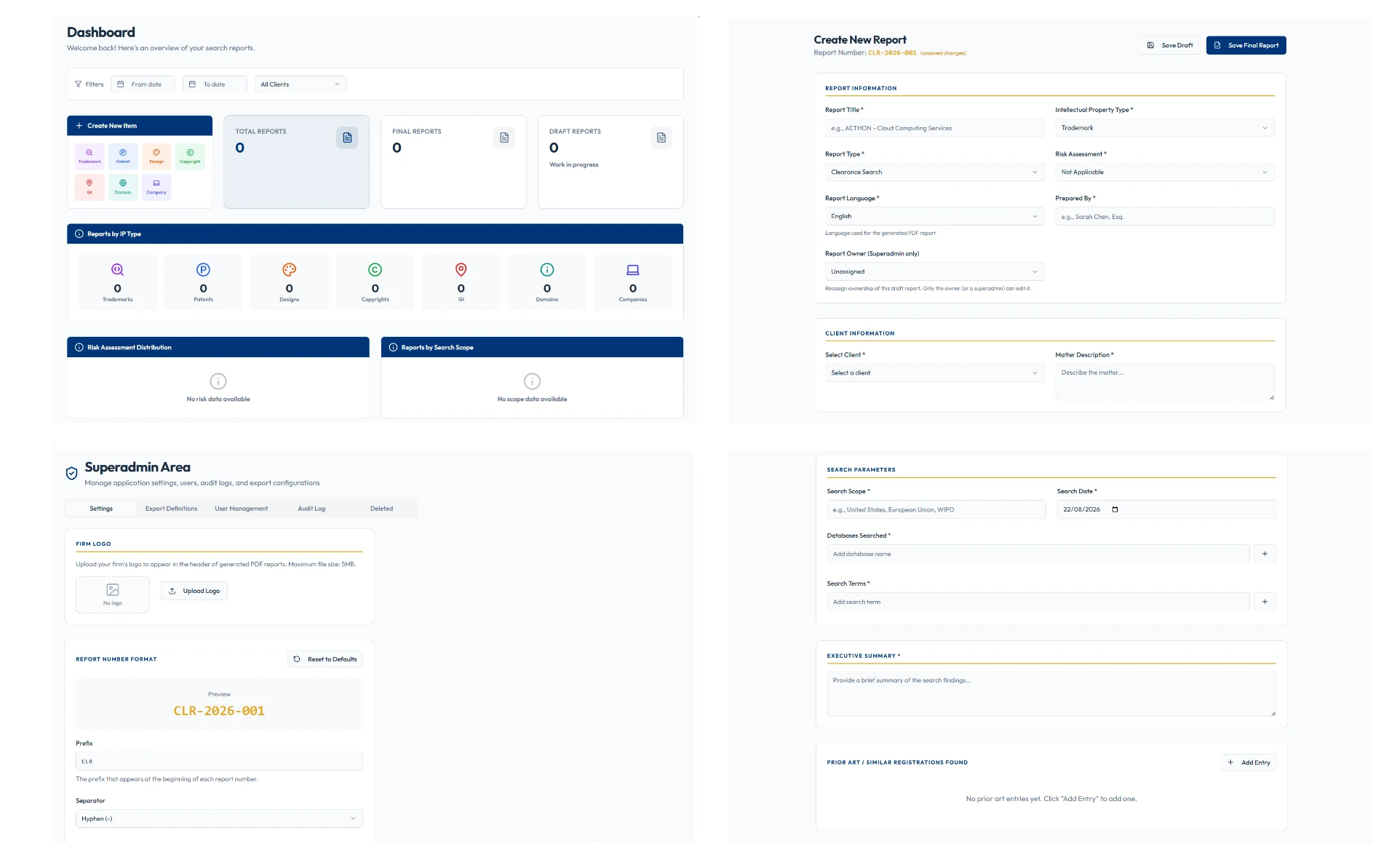The width and height of the screenshot is (1397, 868).
Task: Click the Company quick-create icon
Action: [x=156, y=187]
